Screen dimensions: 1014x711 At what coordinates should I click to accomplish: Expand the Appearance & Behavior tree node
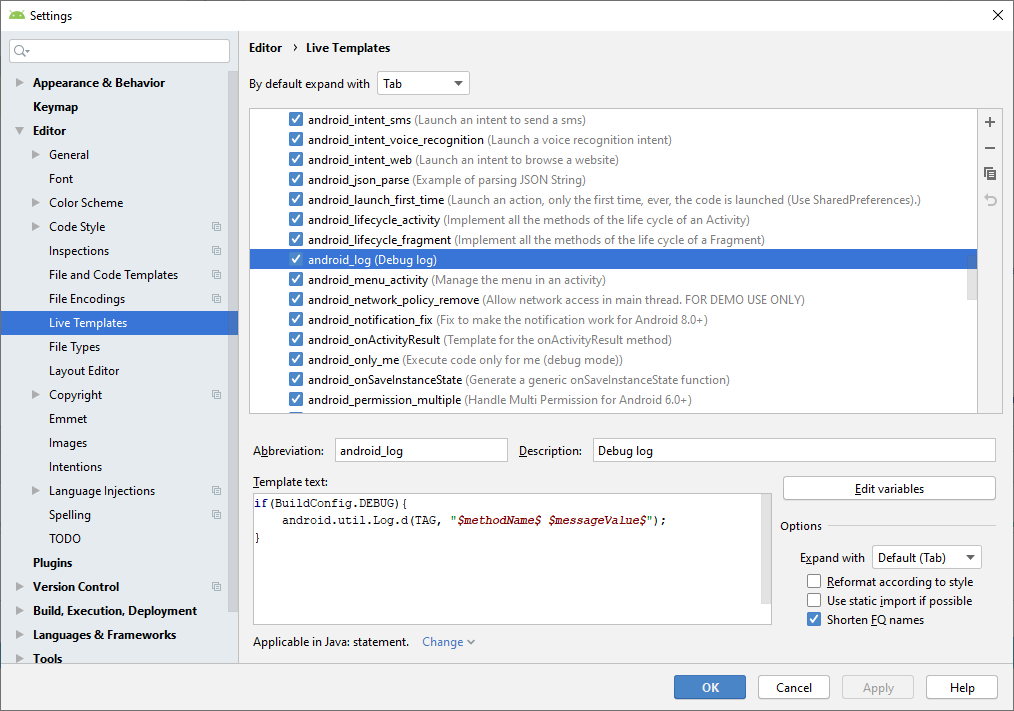coord(20,83)
